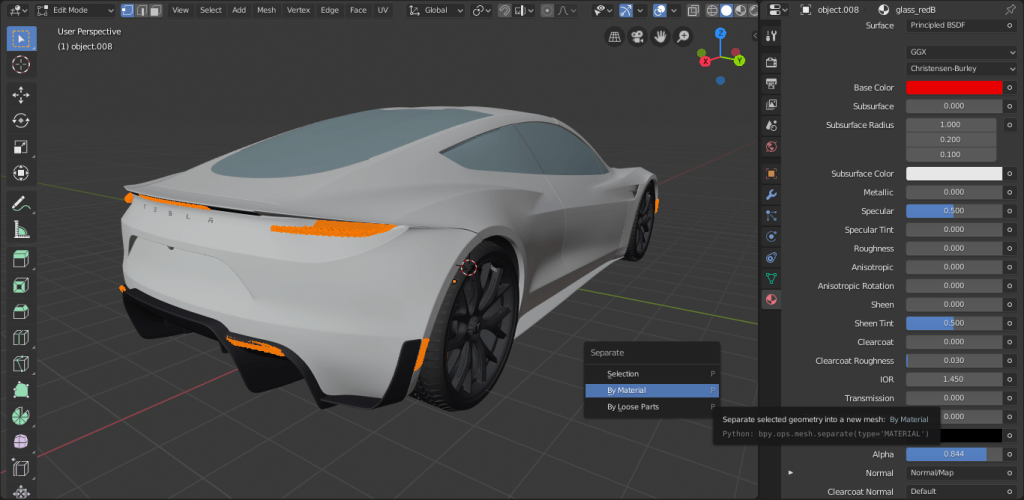Screen dimensions: 1024x500
Task: Open the Material properties tab
Action: [771, 299]
